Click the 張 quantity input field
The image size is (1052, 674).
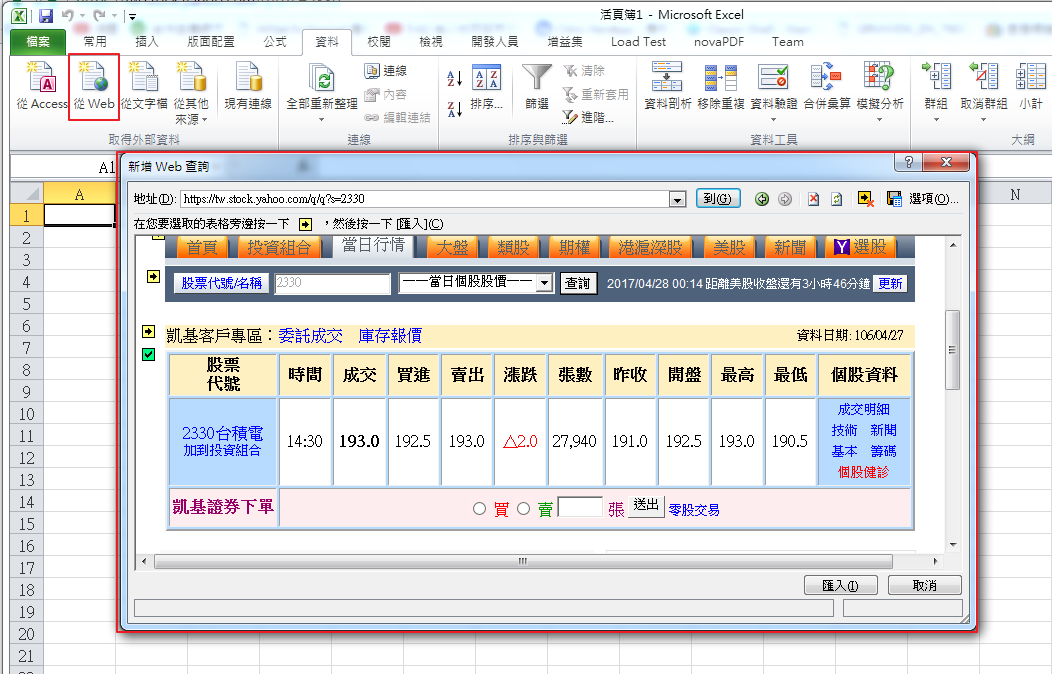(580, 507)
